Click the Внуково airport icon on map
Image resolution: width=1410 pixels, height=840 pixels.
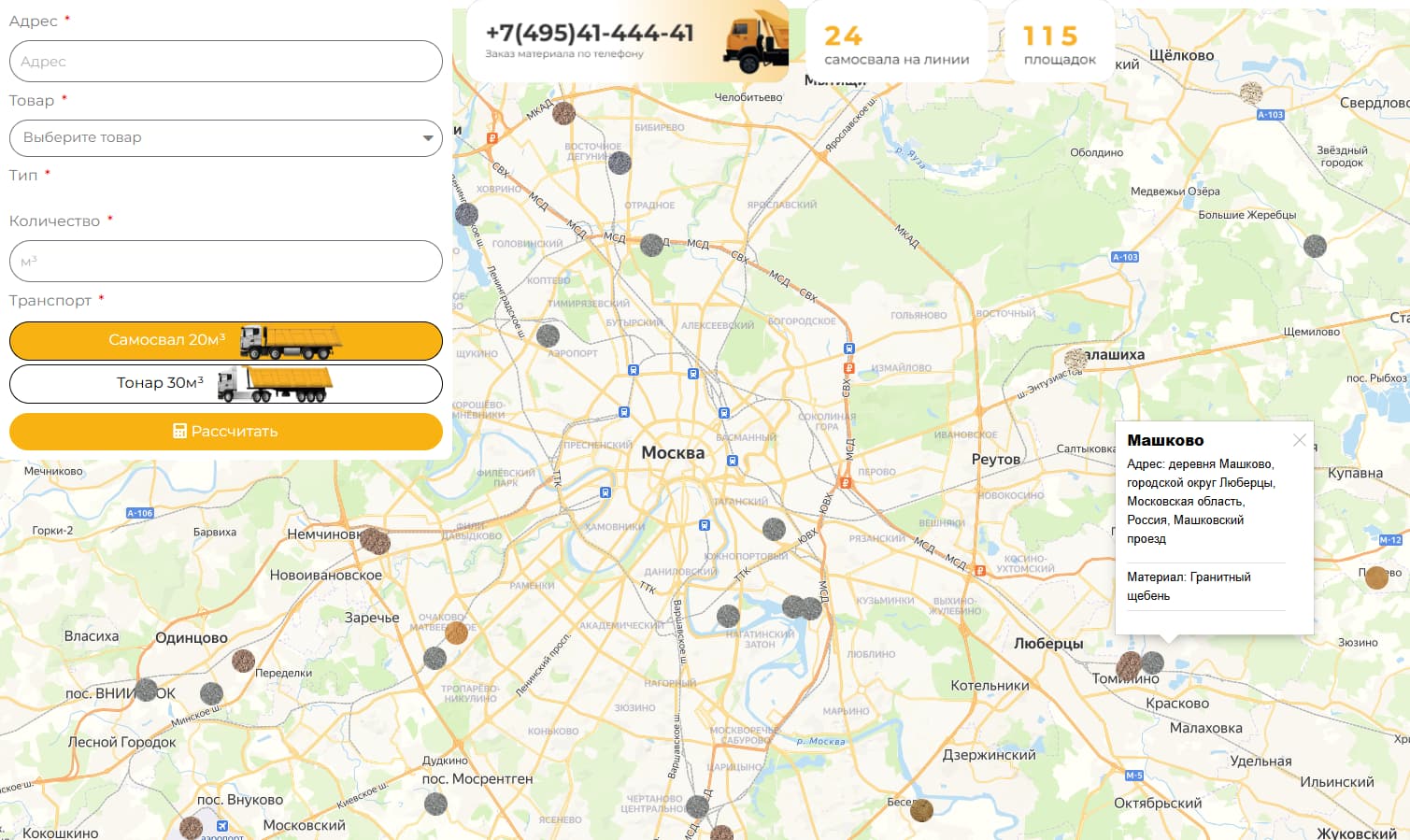click(x=222, y=826)
